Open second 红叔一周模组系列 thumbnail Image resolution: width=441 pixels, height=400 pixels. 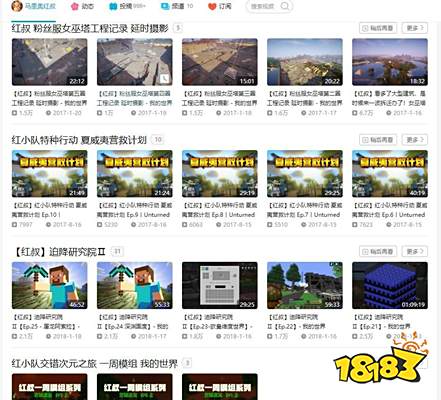[x=135, y=387]
